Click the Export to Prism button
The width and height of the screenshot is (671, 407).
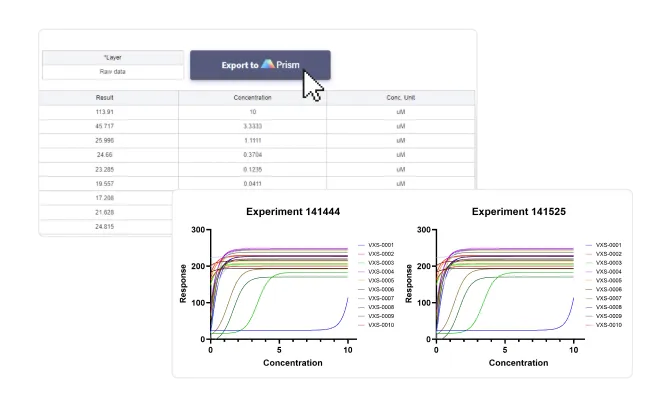pos(260,65)
